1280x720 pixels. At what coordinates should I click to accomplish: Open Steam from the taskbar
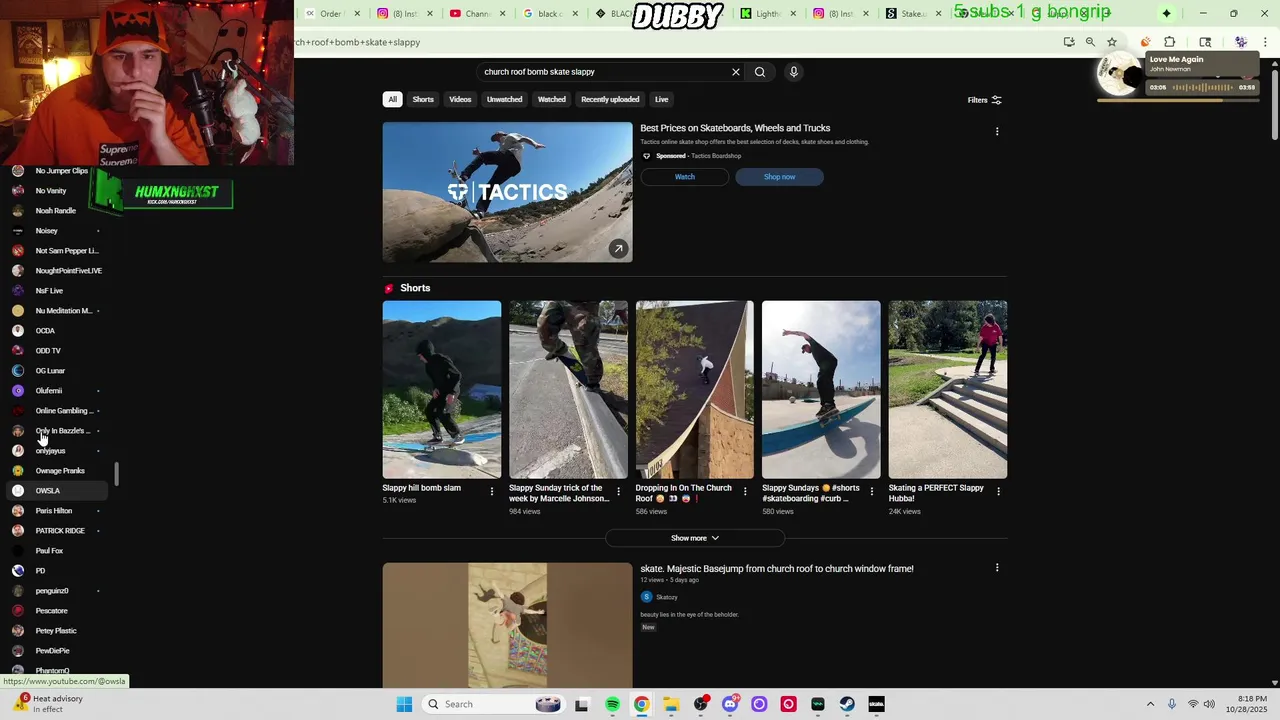tap(847, 704)
